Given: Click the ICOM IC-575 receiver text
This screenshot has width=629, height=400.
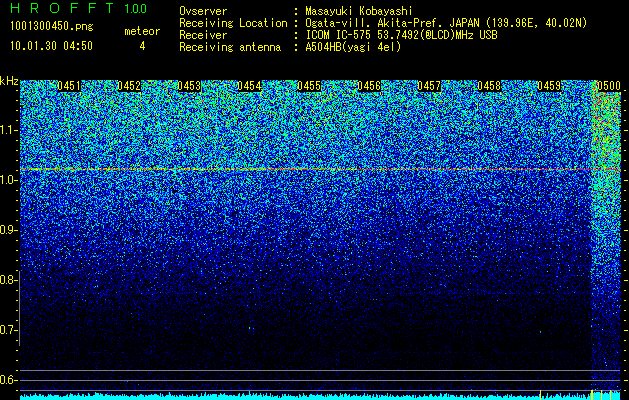Looking at the screenshot, I should pos(401,35).
